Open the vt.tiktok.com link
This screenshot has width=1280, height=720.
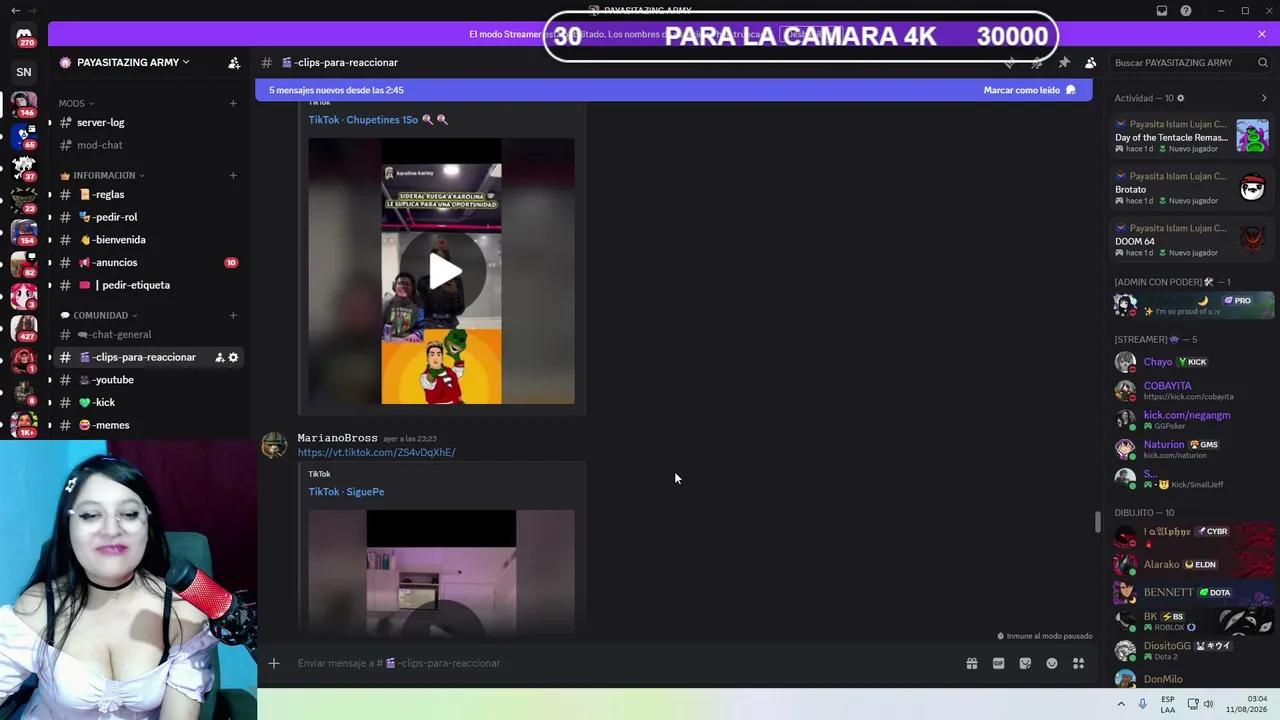(376, 452)
